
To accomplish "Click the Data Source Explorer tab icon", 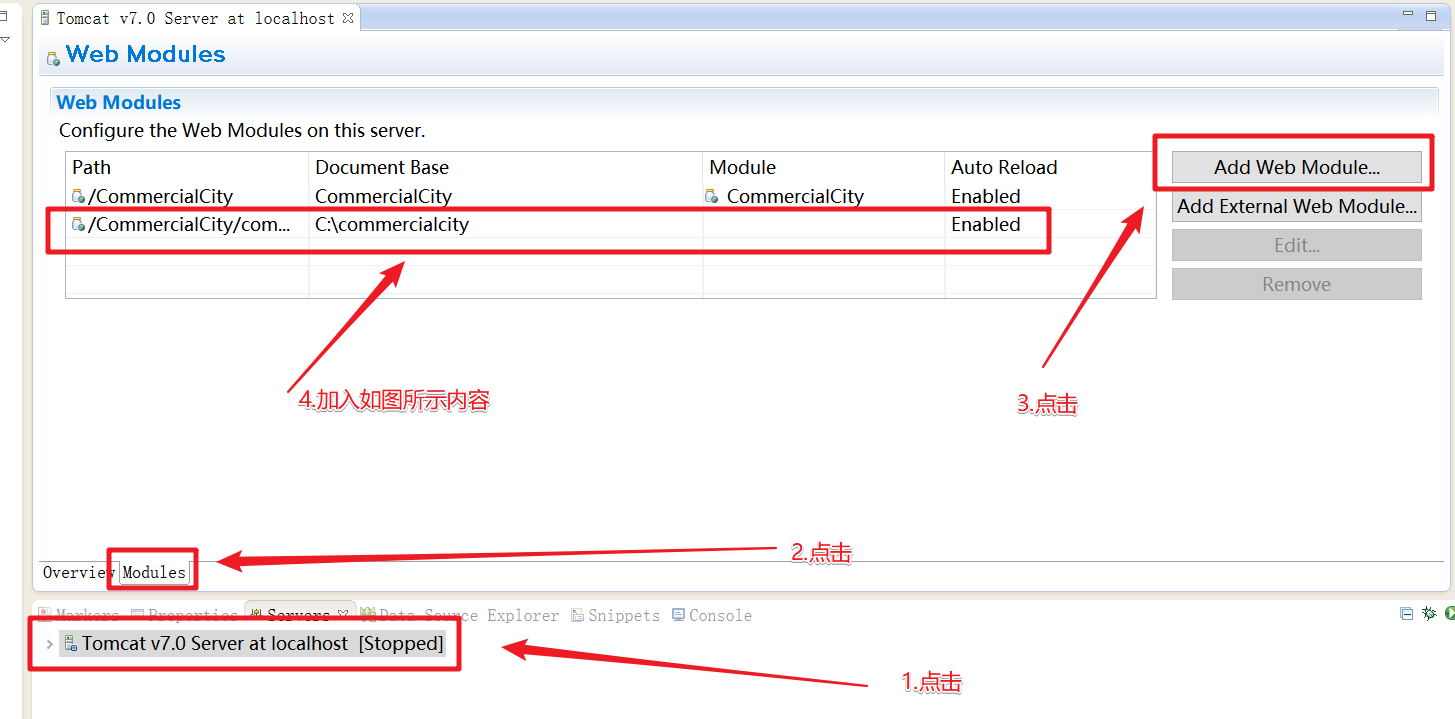I will [368, 615].
